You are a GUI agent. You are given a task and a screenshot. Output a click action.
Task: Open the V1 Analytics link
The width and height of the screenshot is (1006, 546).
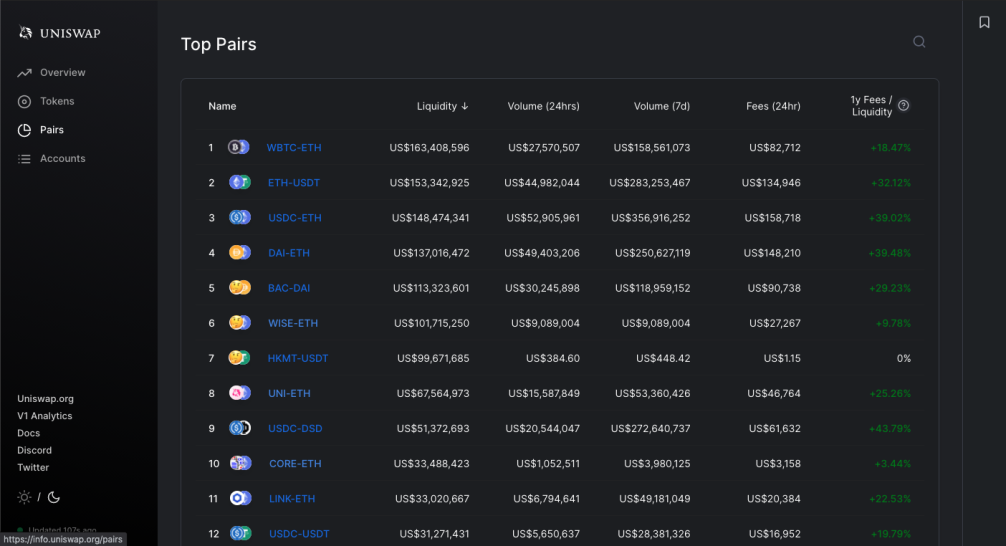44,416
